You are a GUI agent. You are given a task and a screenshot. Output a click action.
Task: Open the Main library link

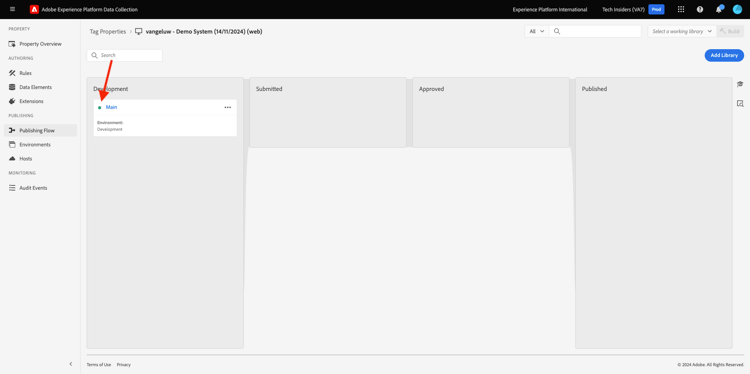111,107
